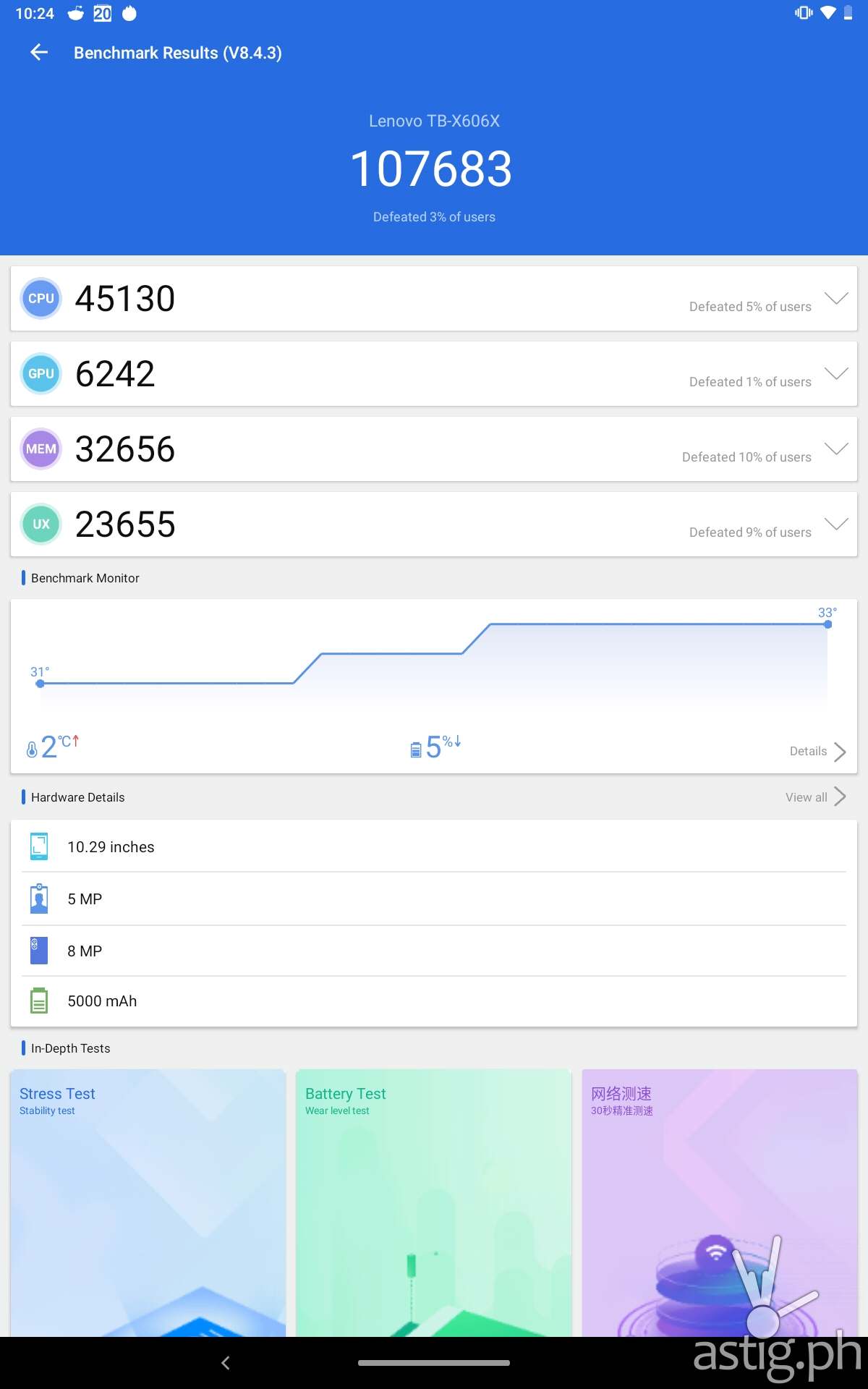Tap the GPU score 6242

(115, 374)
